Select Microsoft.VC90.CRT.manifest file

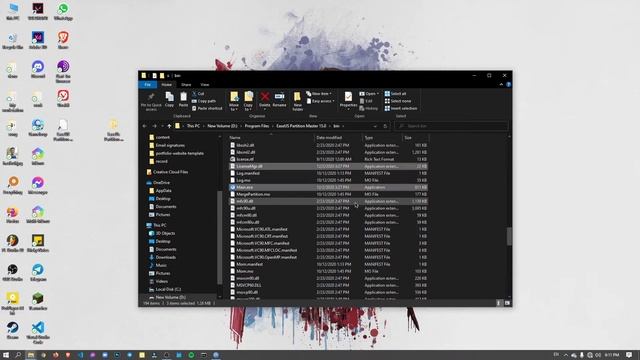point(328,236)
